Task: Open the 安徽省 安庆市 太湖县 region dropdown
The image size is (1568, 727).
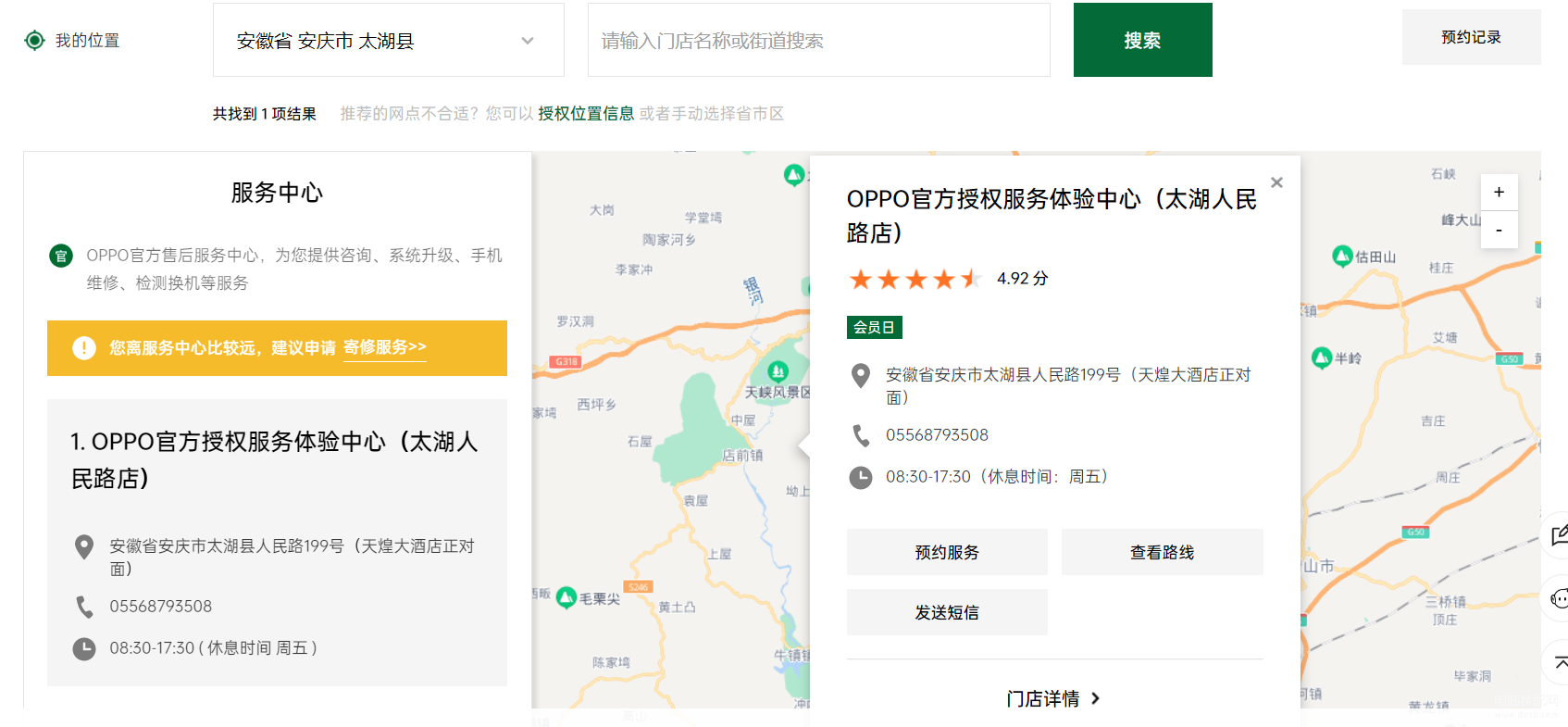Action: (x=388, y=40)
